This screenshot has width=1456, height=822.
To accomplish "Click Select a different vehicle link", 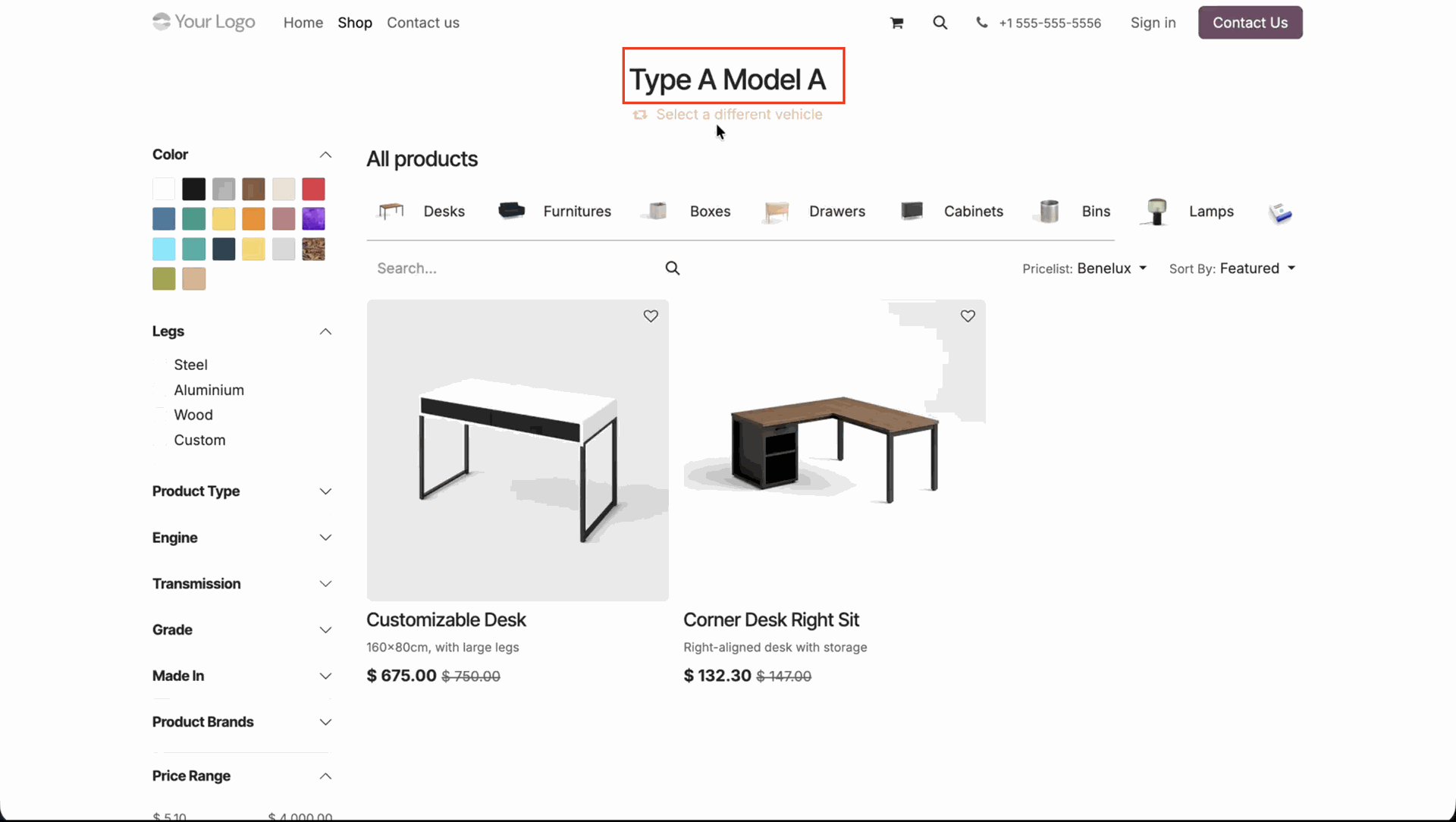I will (738, 115).
